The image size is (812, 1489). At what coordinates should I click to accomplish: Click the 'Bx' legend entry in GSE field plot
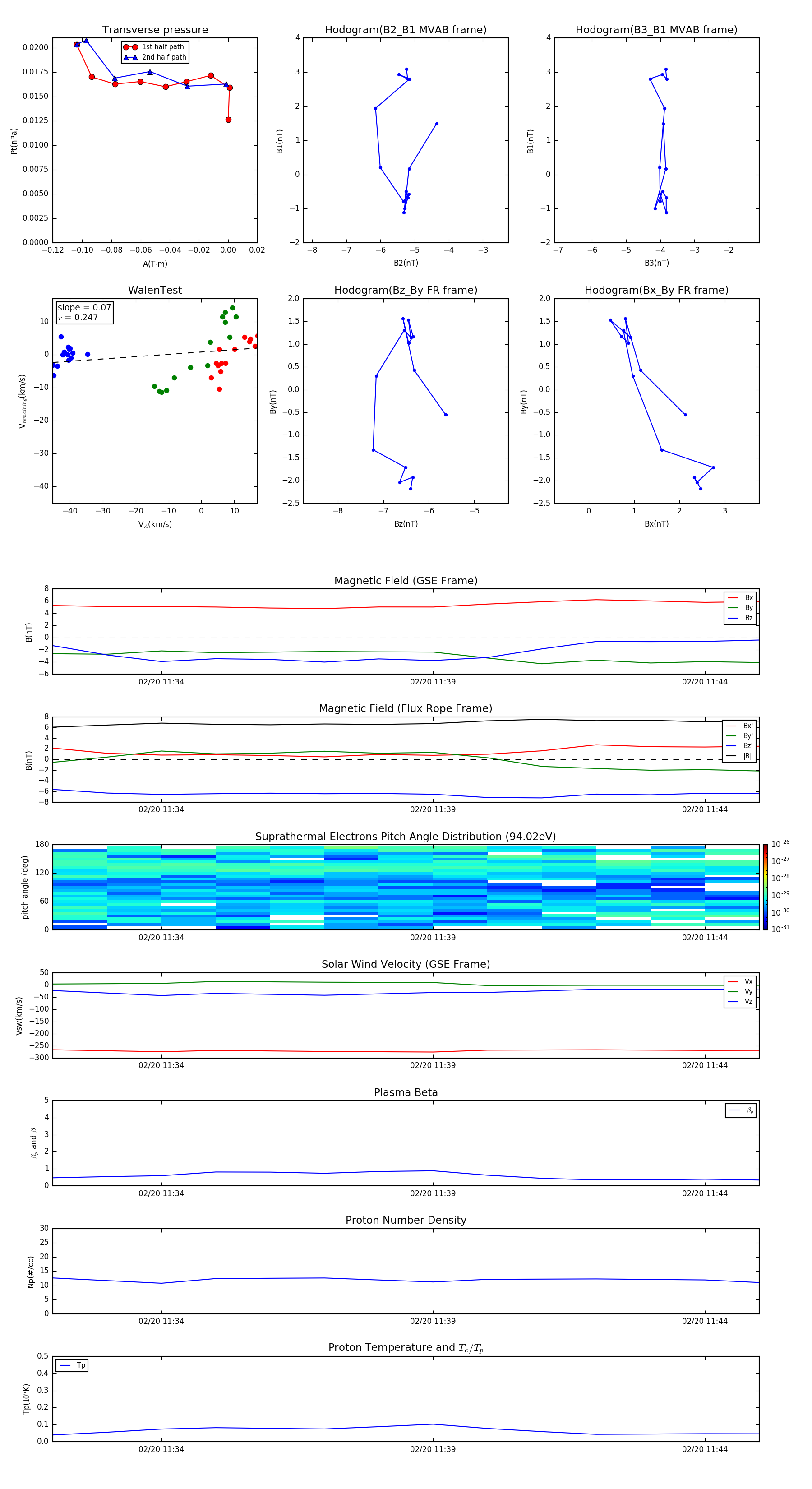pos(740,598)
